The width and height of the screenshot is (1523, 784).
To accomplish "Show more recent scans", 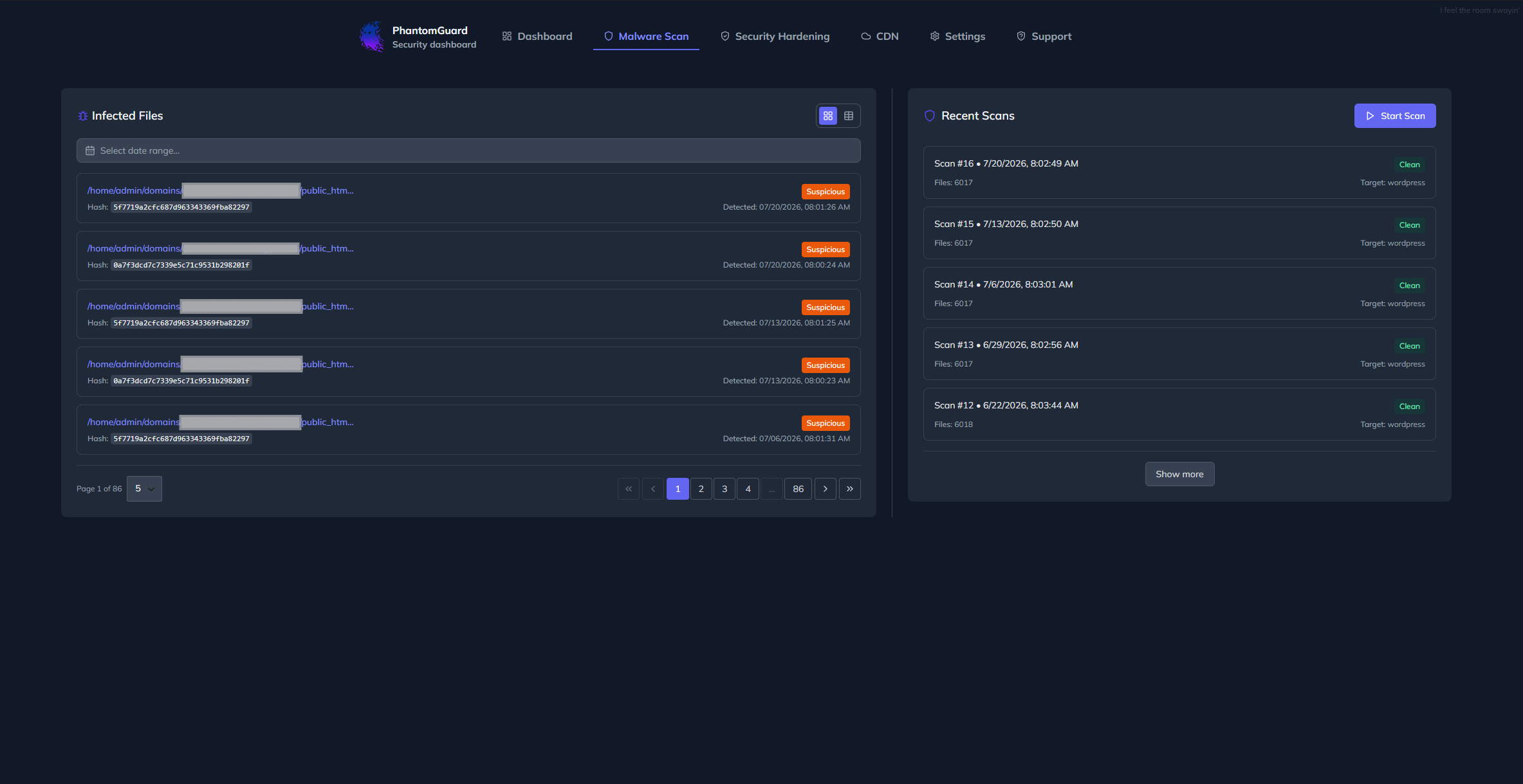I will 1179,474.
